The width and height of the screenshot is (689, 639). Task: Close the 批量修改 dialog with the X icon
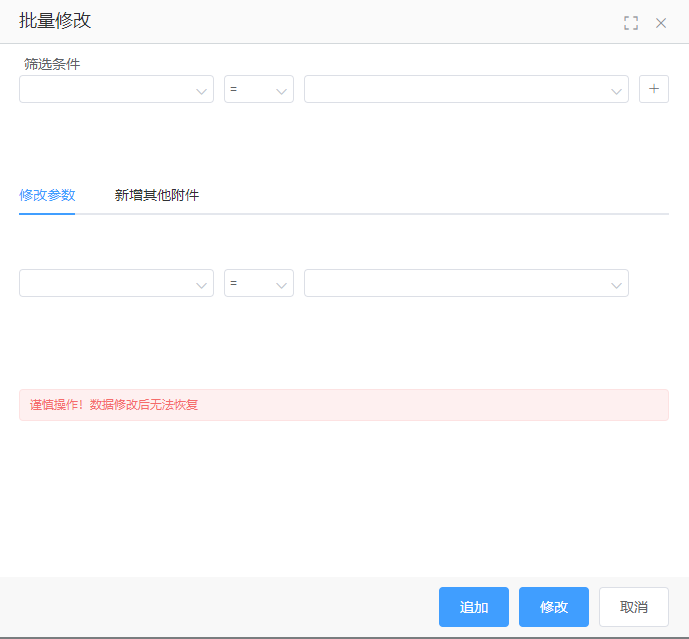coord(661,23)
